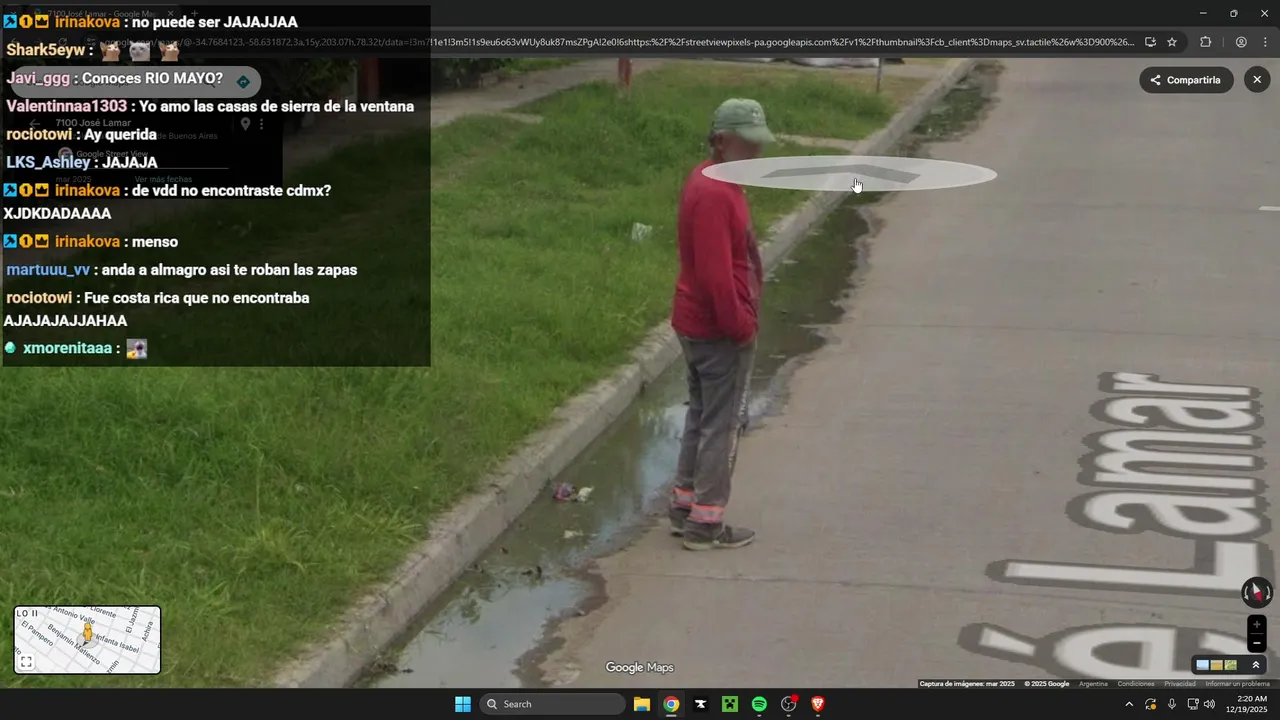Click the Argentina footer link
This screenshot has height=720, width=1280.
1093,684
